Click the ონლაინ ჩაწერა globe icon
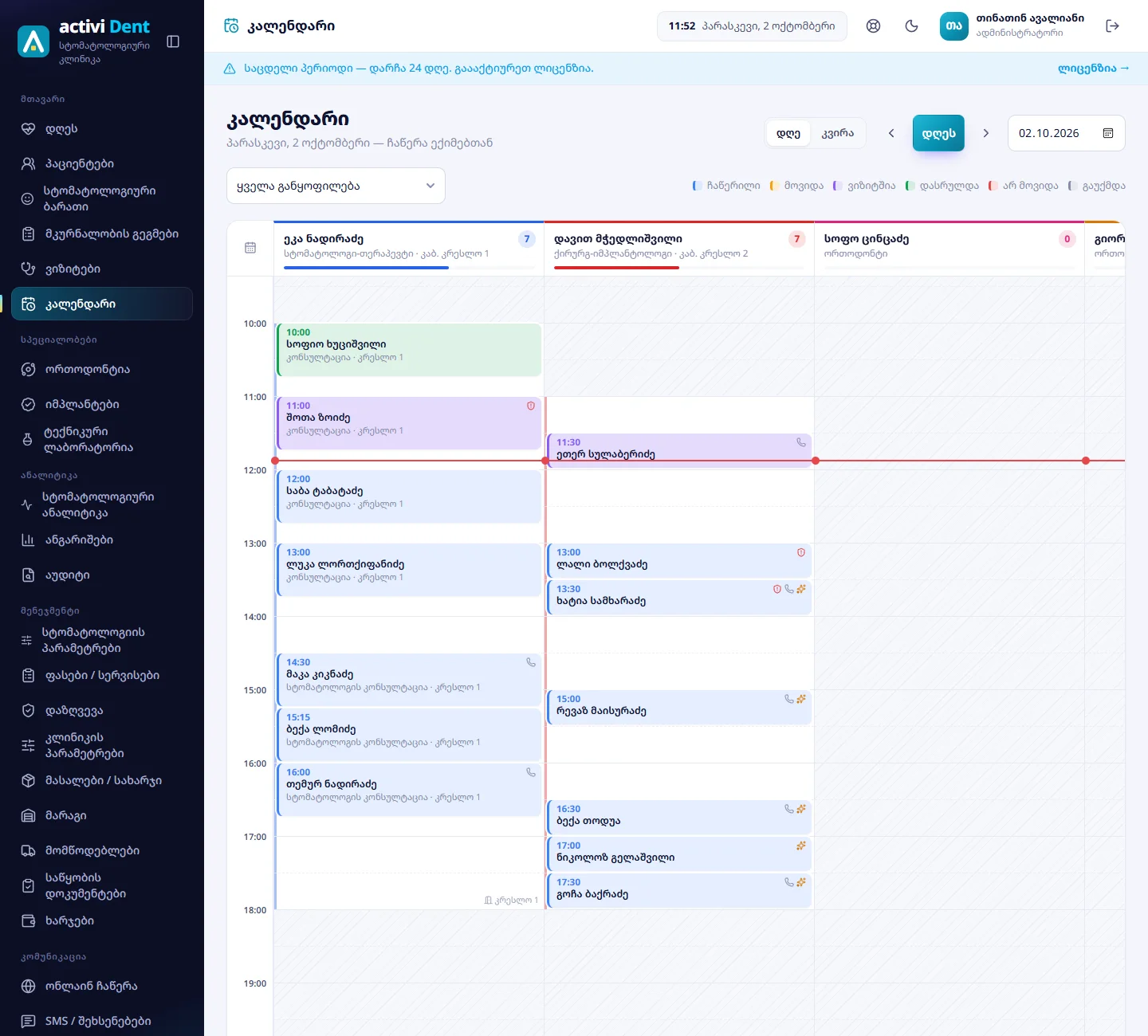Viewport: 1148px width, 1036px height. [x=28, y=987]
